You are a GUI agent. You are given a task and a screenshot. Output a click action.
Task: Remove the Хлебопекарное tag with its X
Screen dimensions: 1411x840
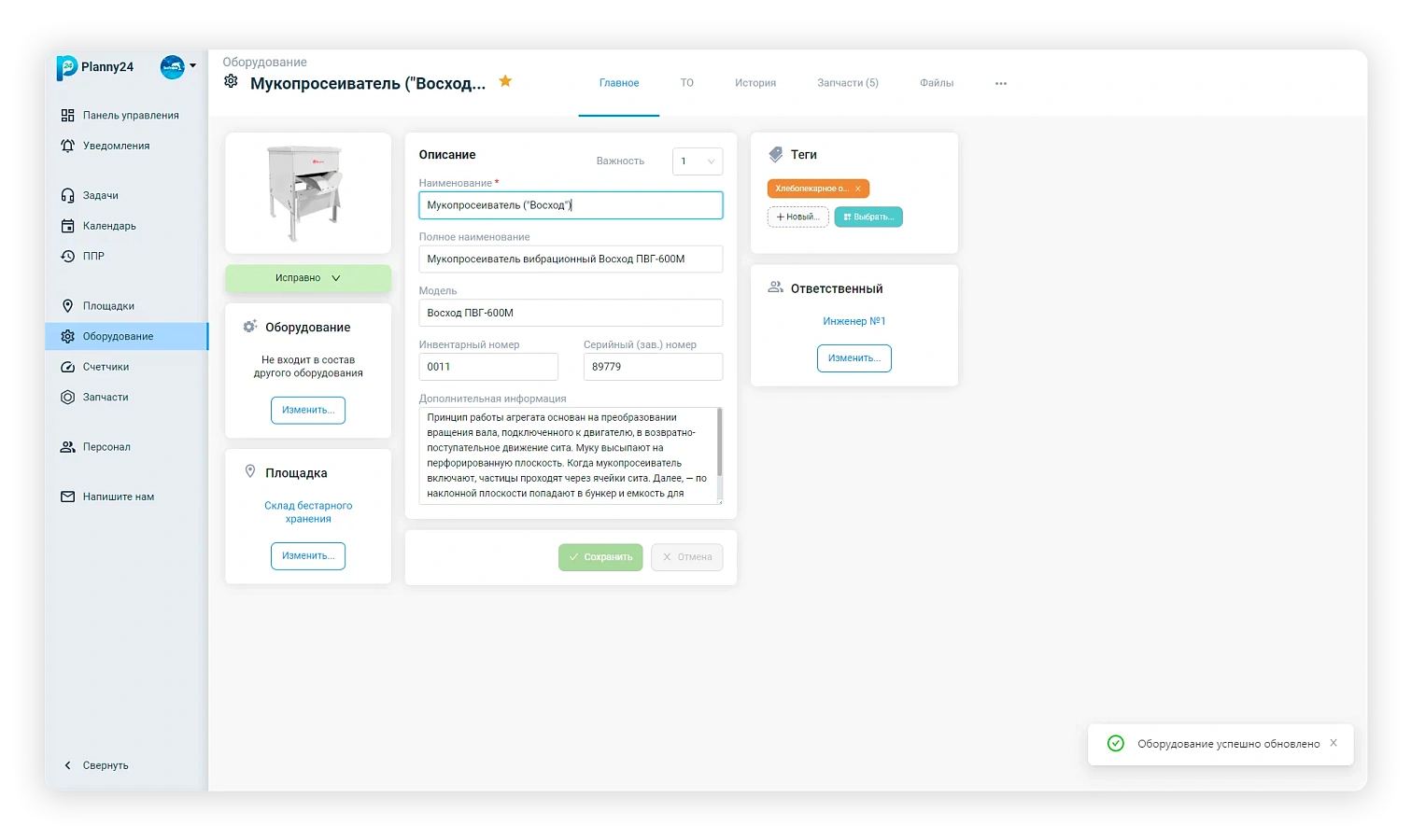click(x=858, y=189)
